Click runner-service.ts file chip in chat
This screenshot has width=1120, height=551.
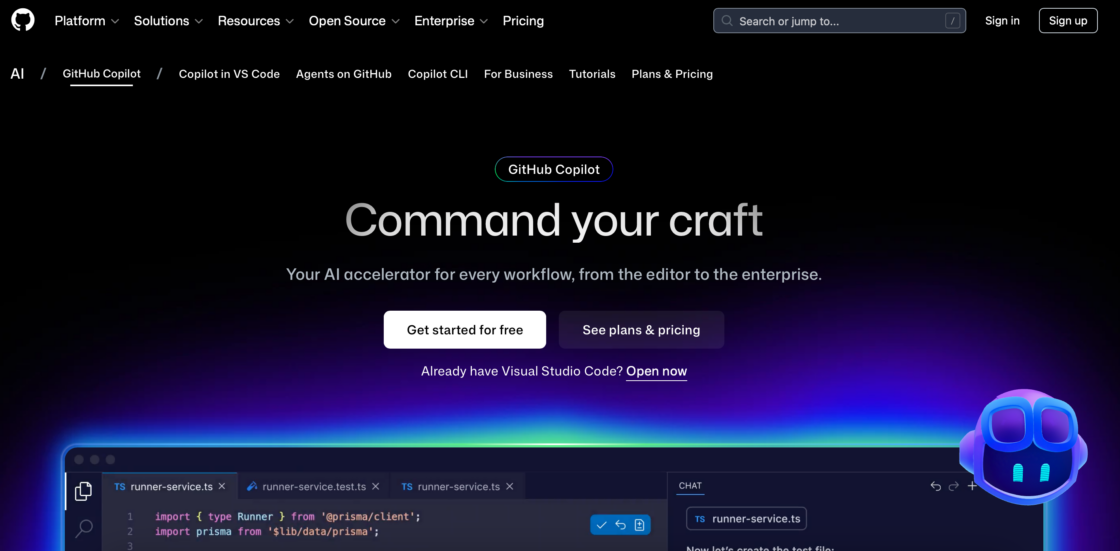coord(746,519)
